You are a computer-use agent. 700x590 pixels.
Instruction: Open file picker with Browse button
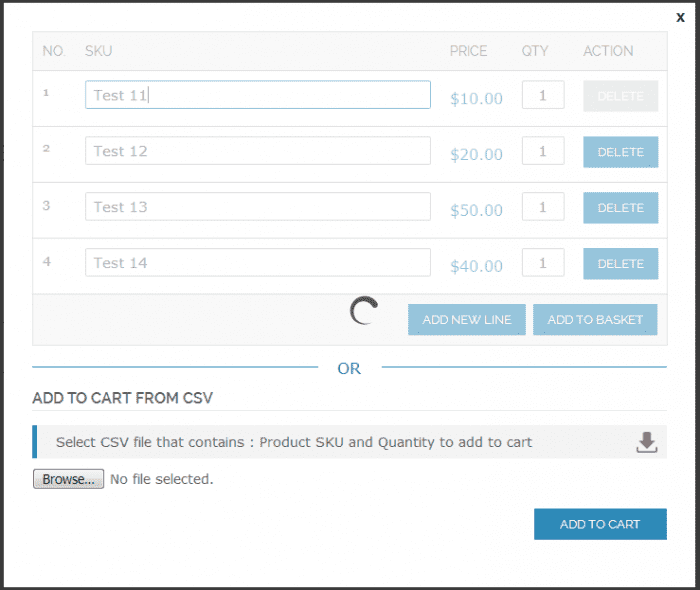tap(68, 479)
